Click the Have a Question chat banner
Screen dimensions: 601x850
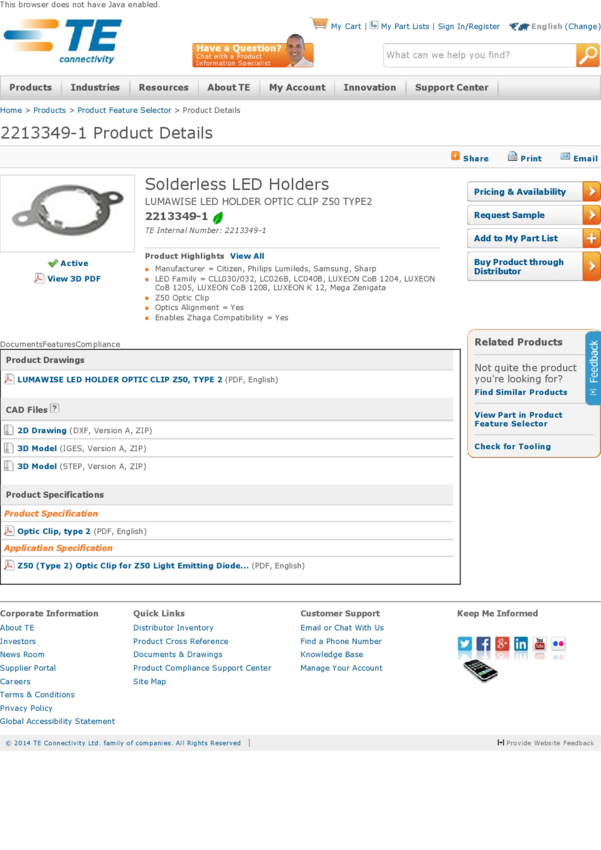(253, 52)
